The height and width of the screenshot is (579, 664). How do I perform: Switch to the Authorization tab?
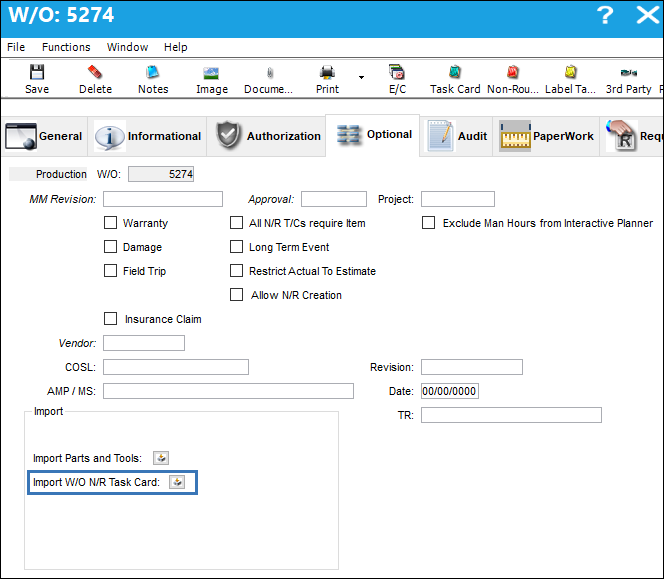click(x=266, y=136)
